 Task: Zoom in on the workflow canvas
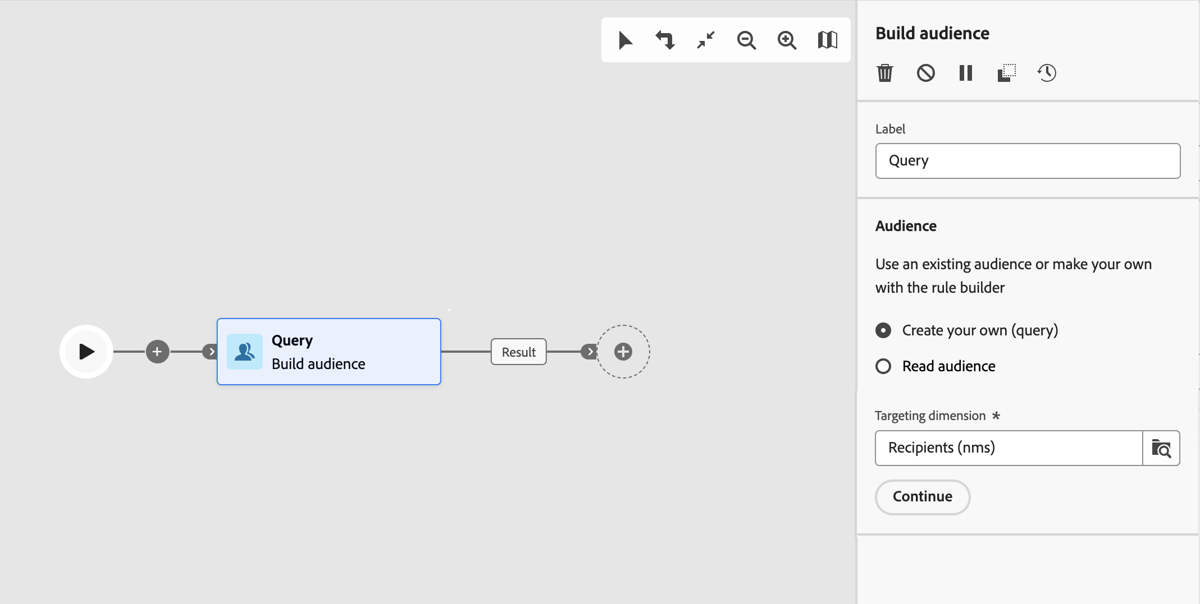click(786, 40)
